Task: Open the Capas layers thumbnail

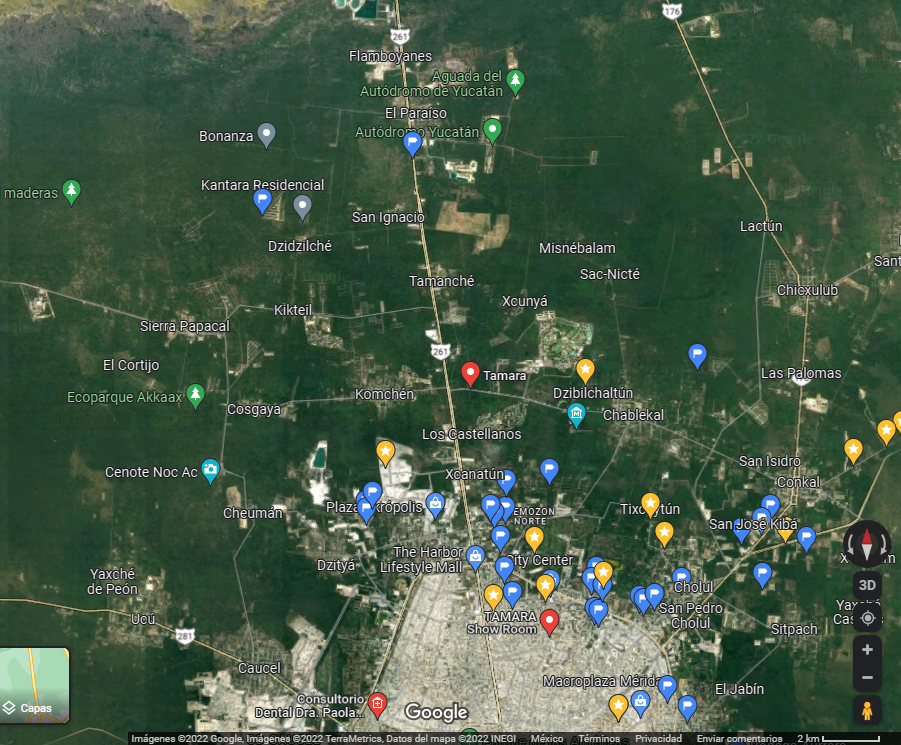Action: point(35,685)
